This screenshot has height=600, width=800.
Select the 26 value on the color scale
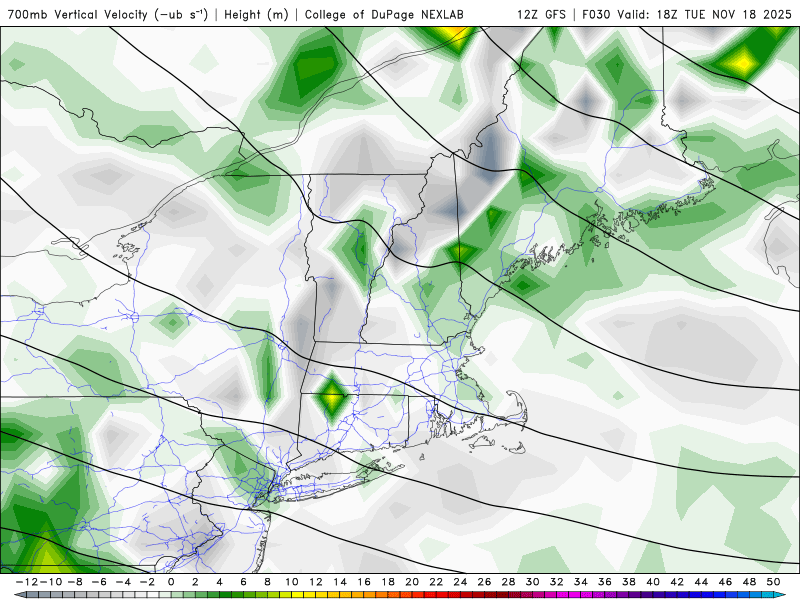click(x=484, y=582)
